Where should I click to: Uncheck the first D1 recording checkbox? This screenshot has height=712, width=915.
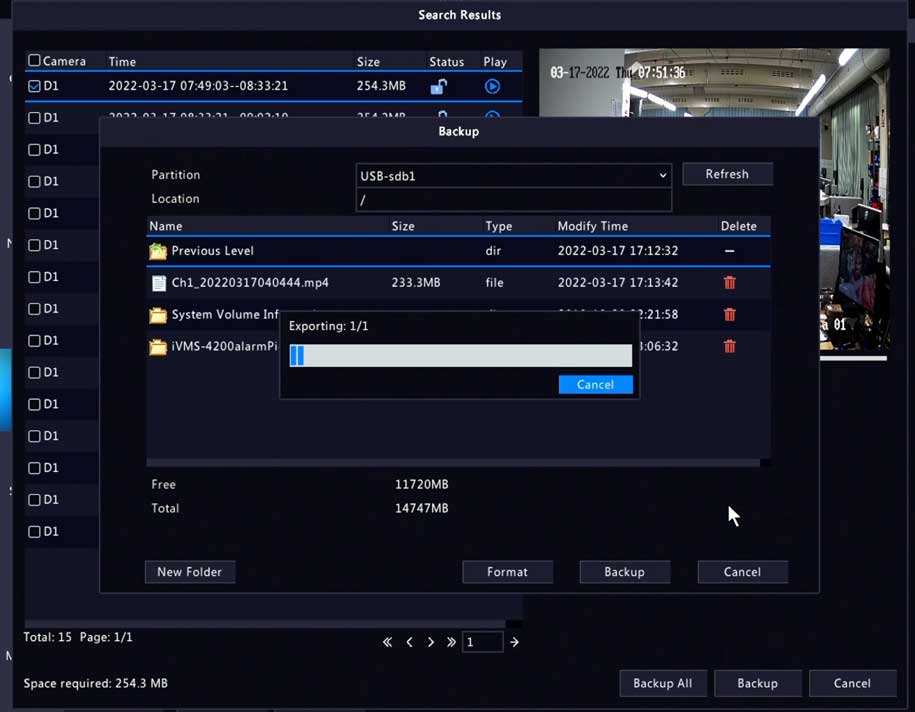(34, 86)
